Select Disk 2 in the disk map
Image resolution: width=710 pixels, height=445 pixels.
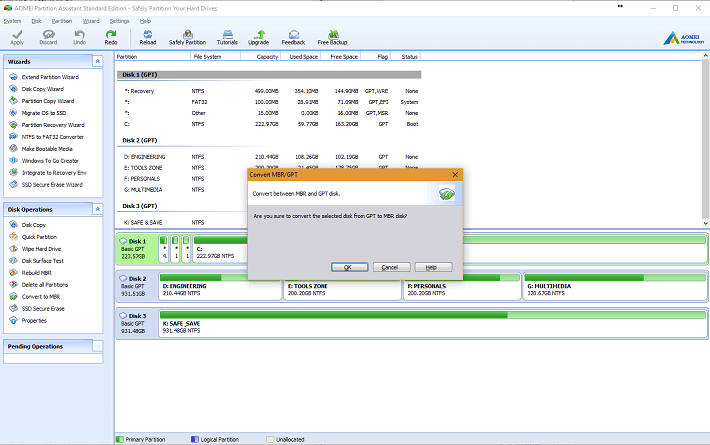pyautogui.click(x=136, y=286)
